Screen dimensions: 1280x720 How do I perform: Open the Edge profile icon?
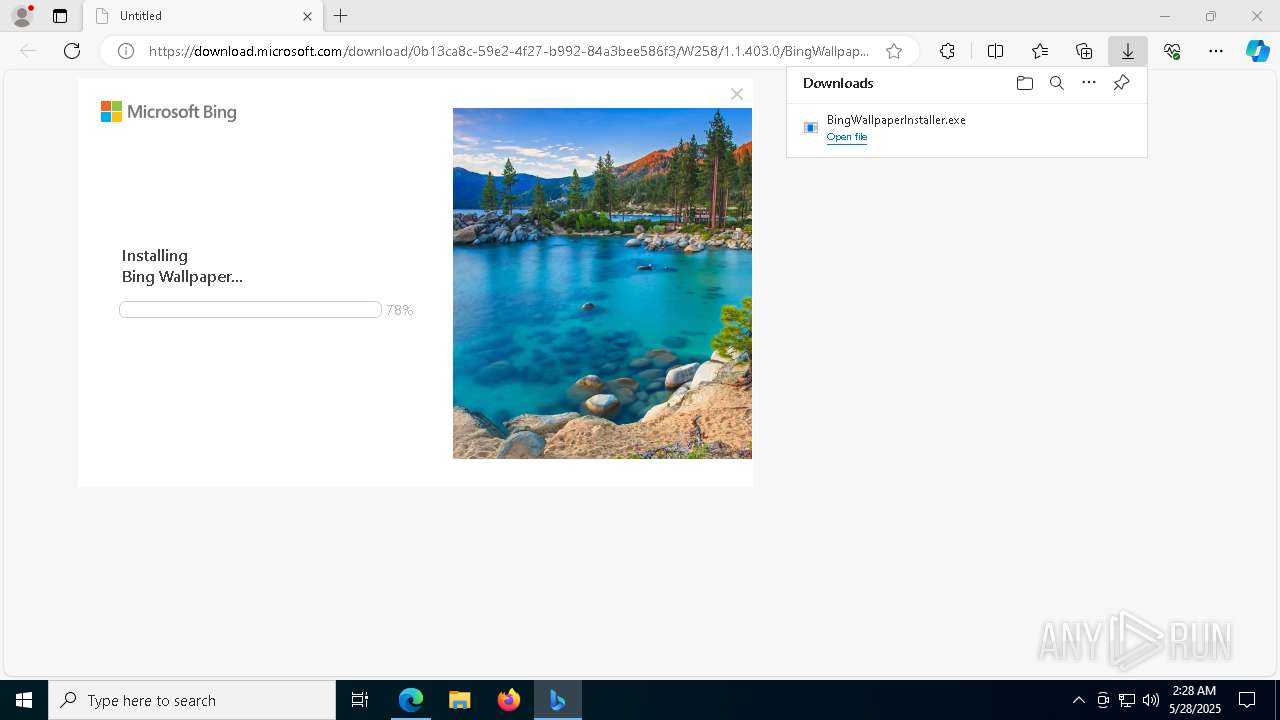[x=22, y=16]
